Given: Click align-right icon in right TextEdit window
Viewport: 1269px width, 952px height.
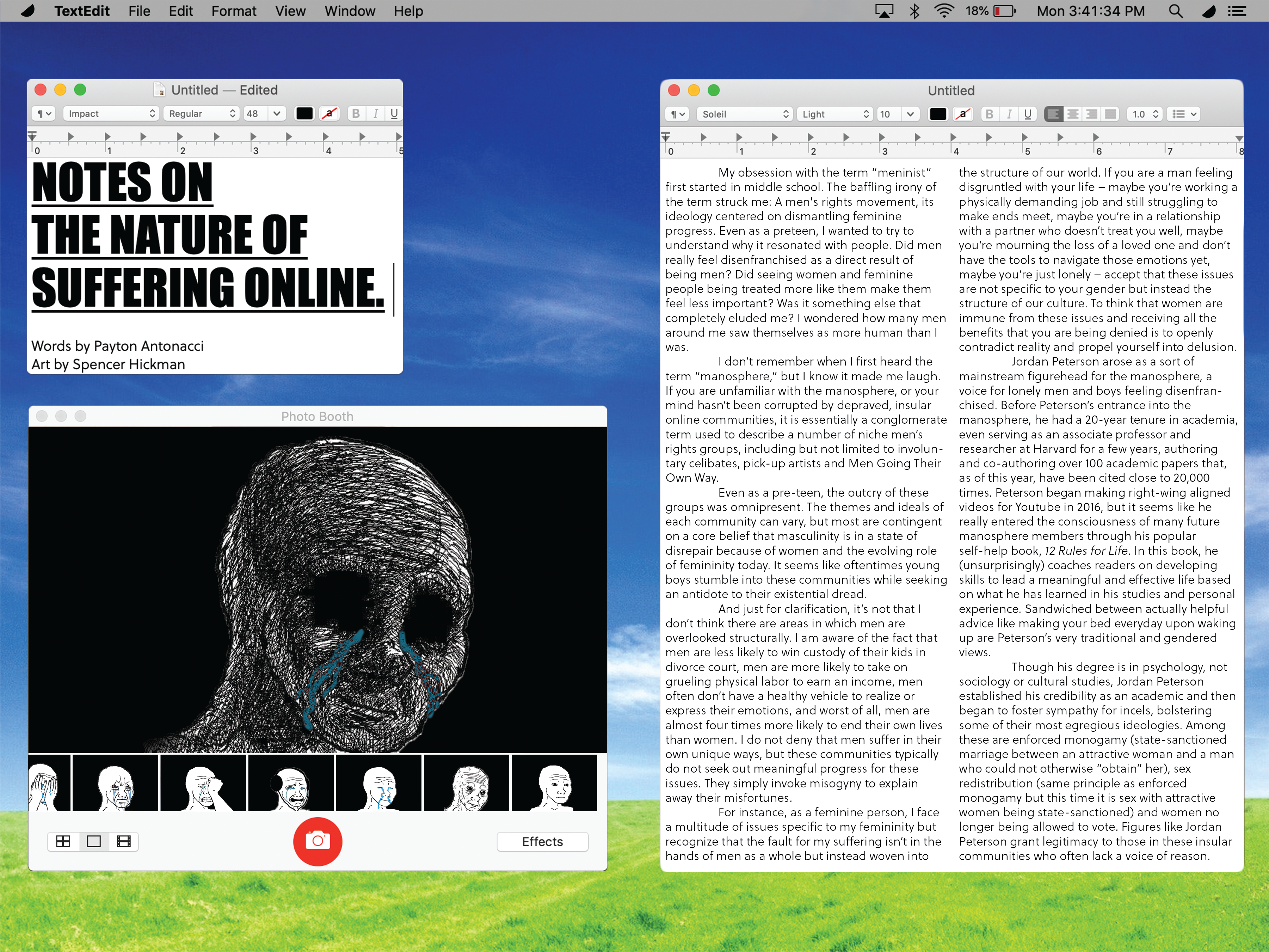Looking at the screenshot, I should click(1092, 114).
